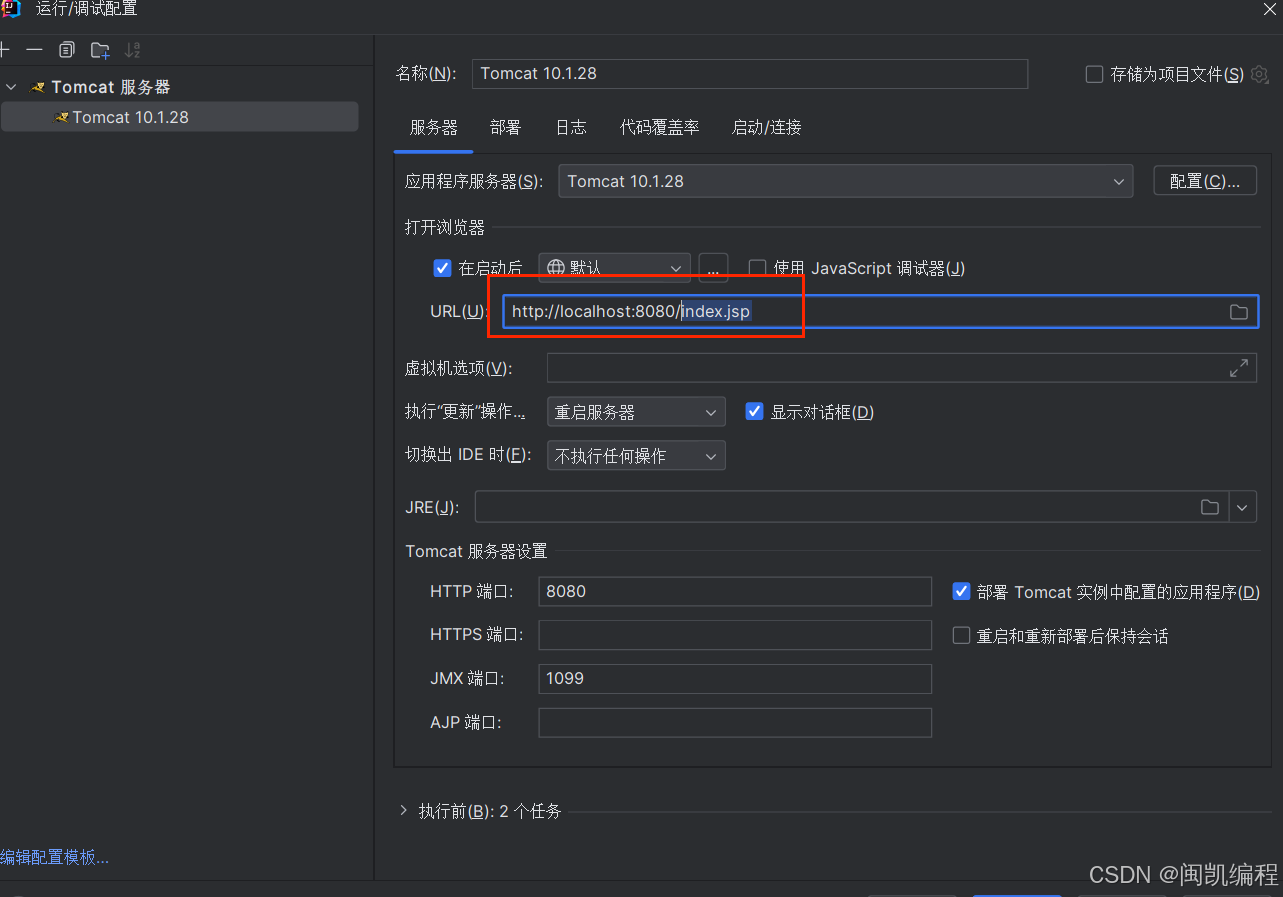Toggle the store as project file checkbox
The height and width of the screenshot is (897, 1283).
pos(1094,74)
